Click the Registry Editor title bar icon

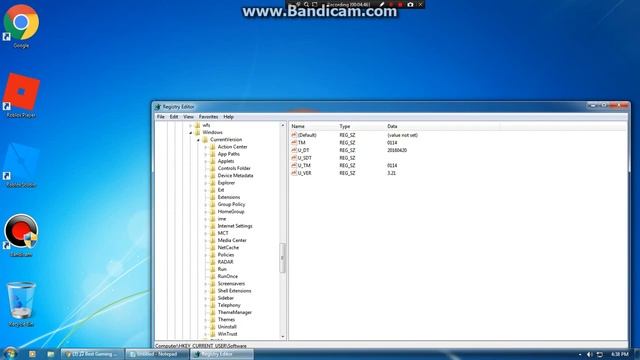coord(158,107)
